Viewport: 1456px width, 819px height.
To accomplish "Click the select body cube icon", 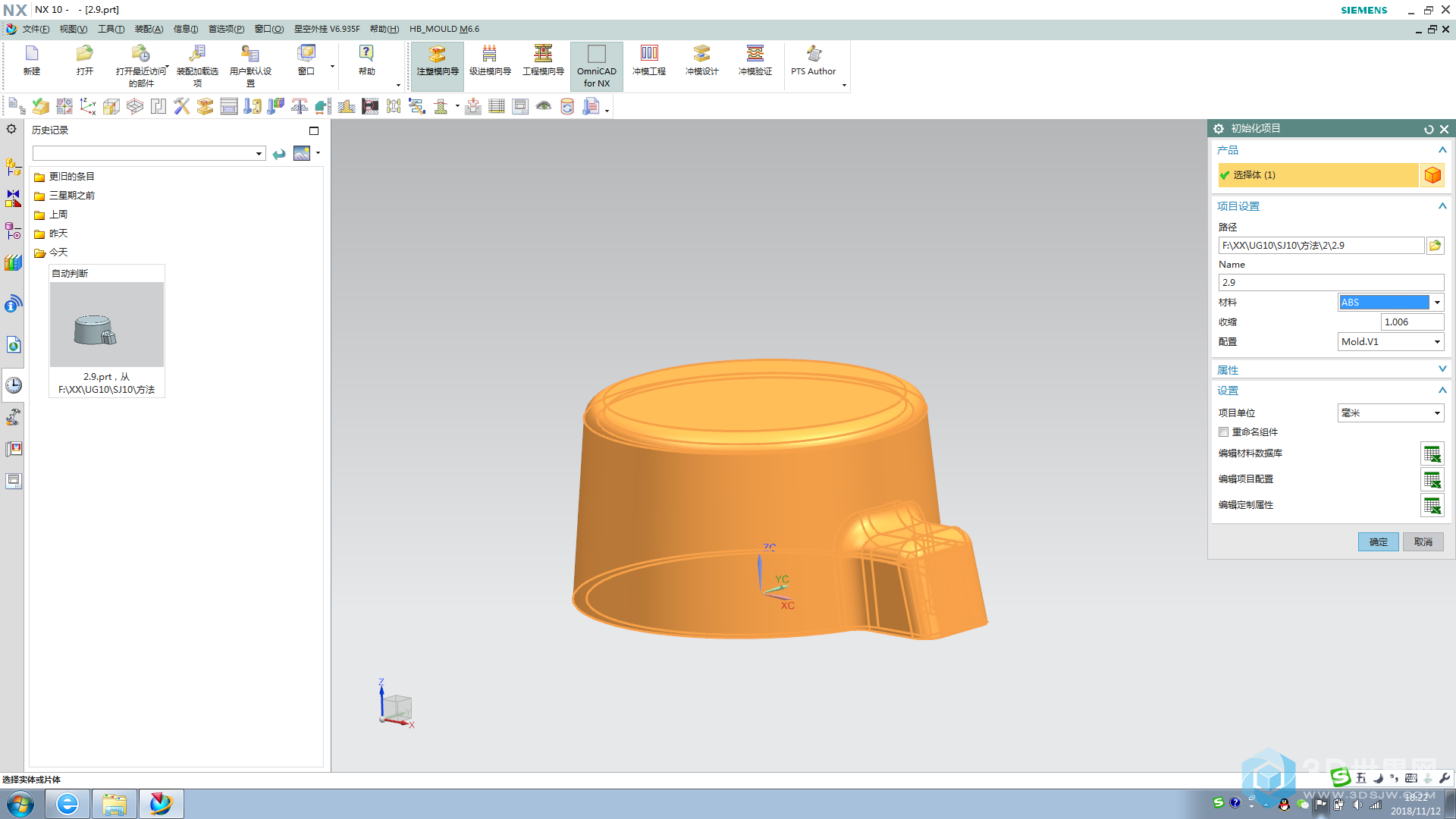I will [1432, 175].
